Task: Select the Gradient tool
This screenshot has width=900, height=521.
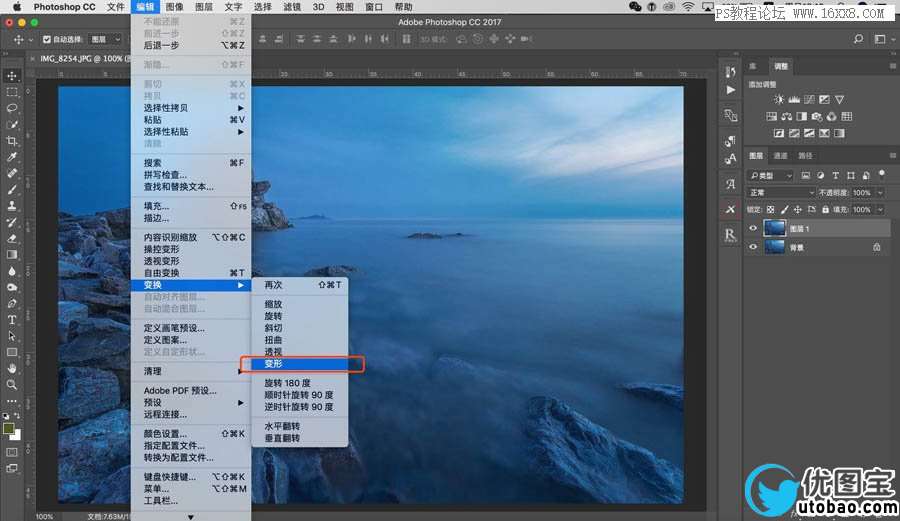Action: 11,254
